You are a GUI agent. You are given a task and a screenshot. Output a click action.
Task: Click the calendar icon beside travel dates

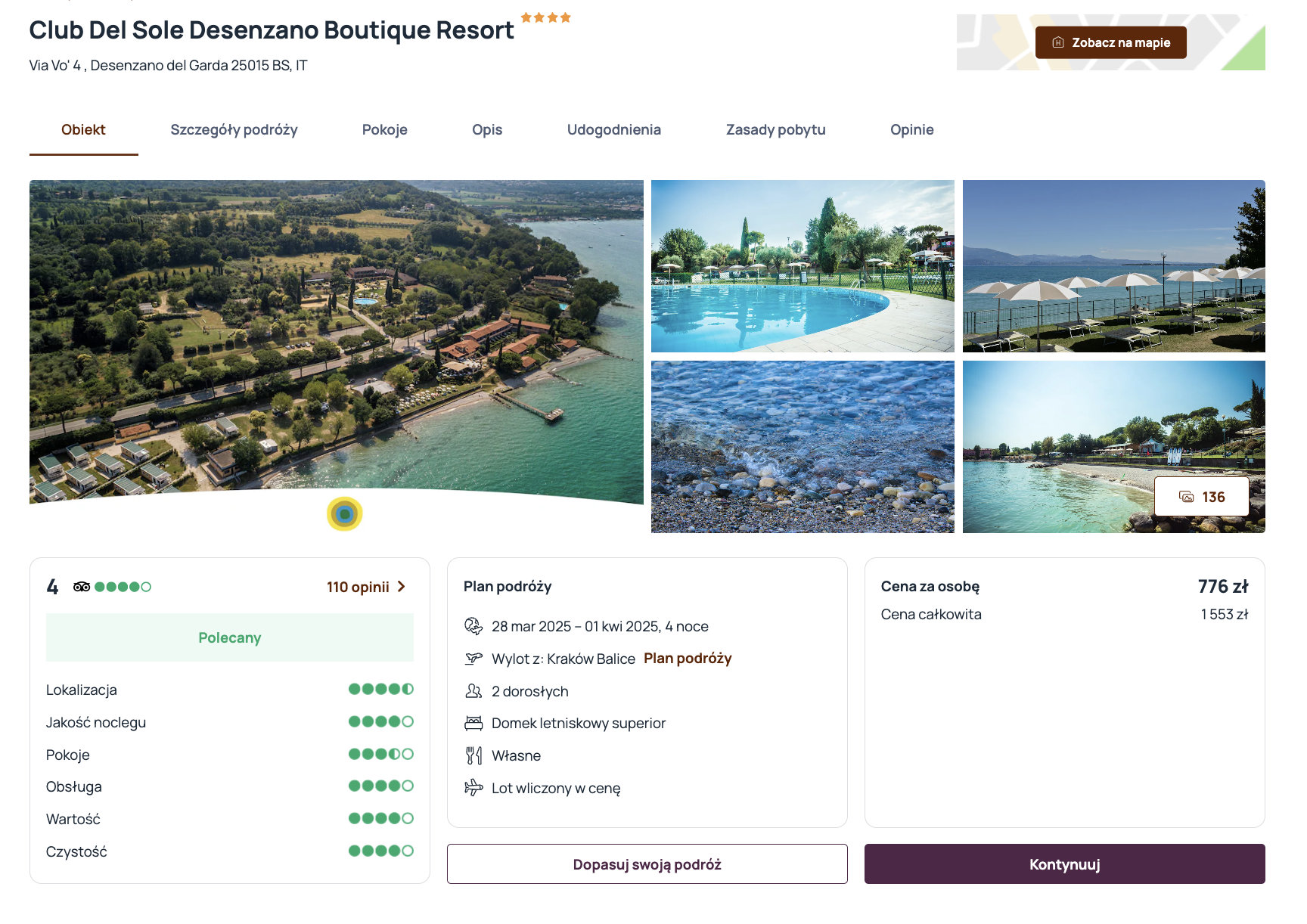[473, 626]
